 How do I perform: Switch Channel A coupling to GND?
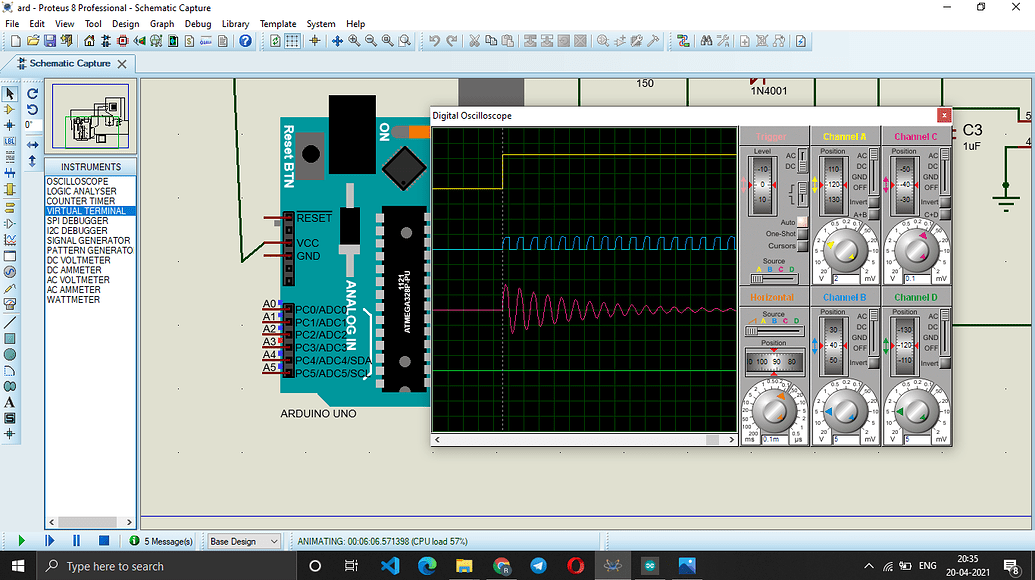coord(861,176)
